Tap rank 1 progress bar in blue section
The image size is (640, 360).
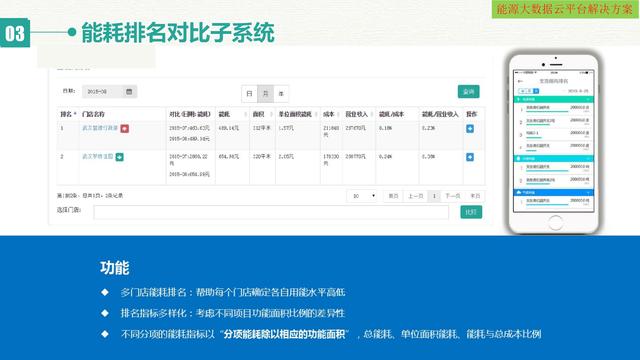(x=547, y=204)
